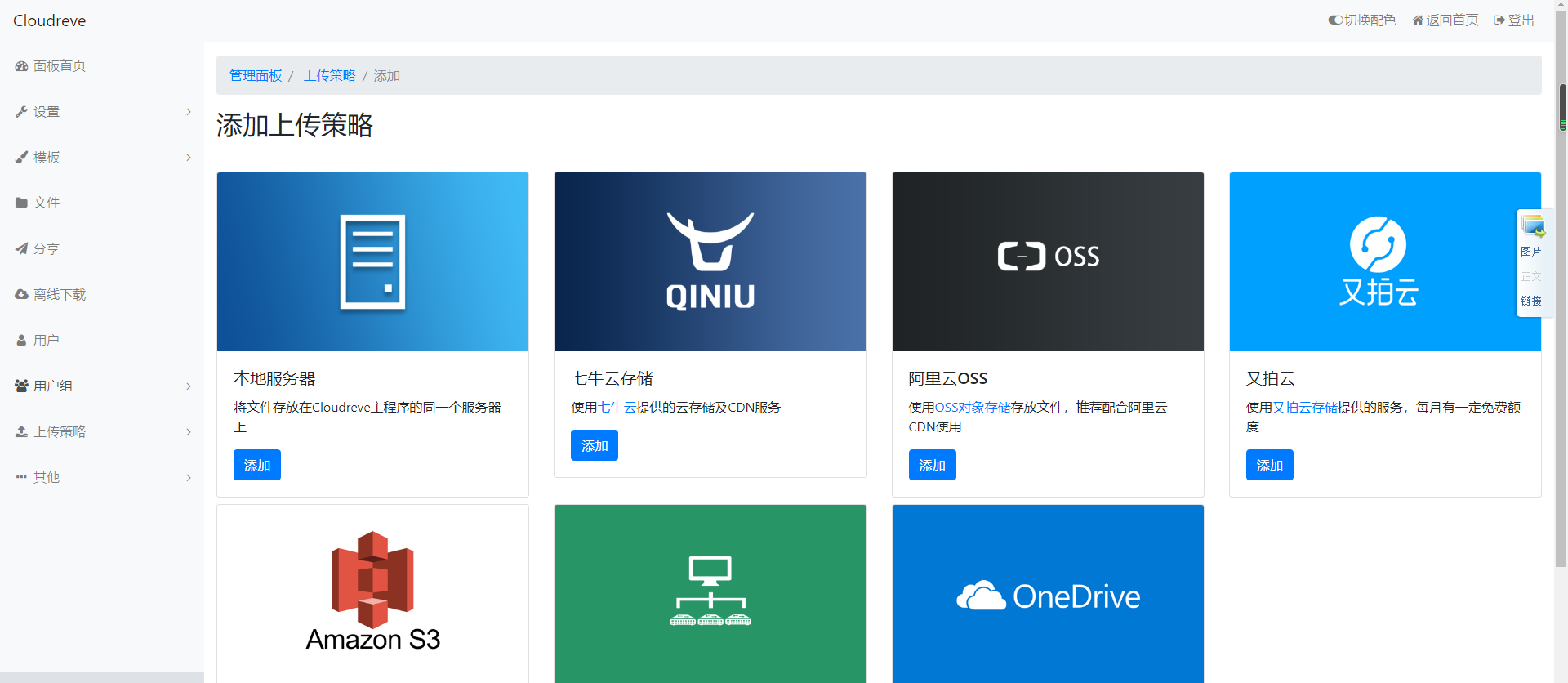Click the picture icon in floating side widget
The image size is (1568, 683).
[1532, 226]
